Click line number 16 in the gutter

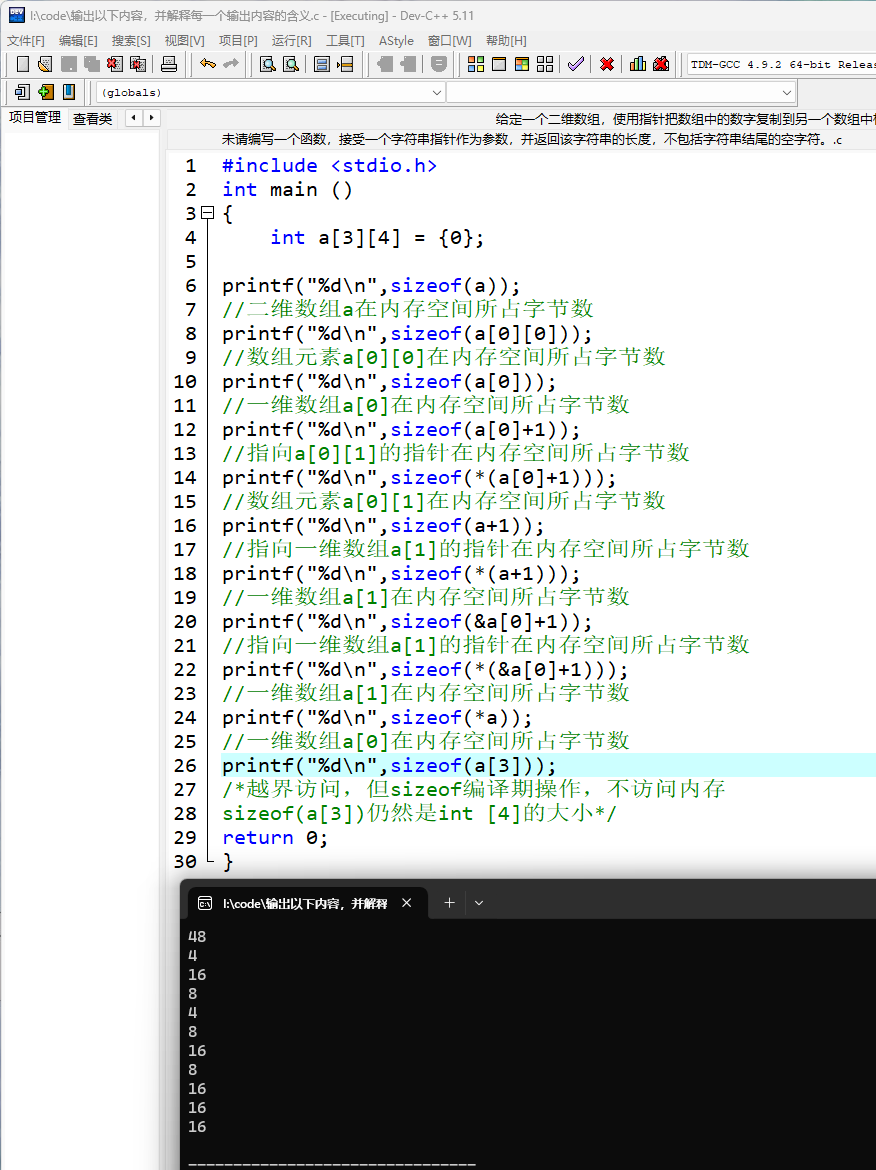(185, 525)
